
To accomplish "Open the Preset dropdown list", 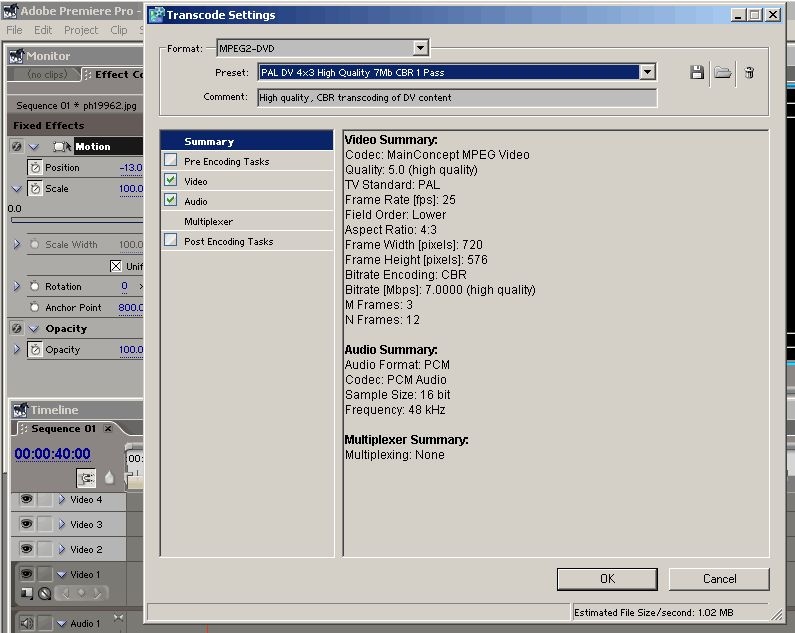I will pos(647,72).
